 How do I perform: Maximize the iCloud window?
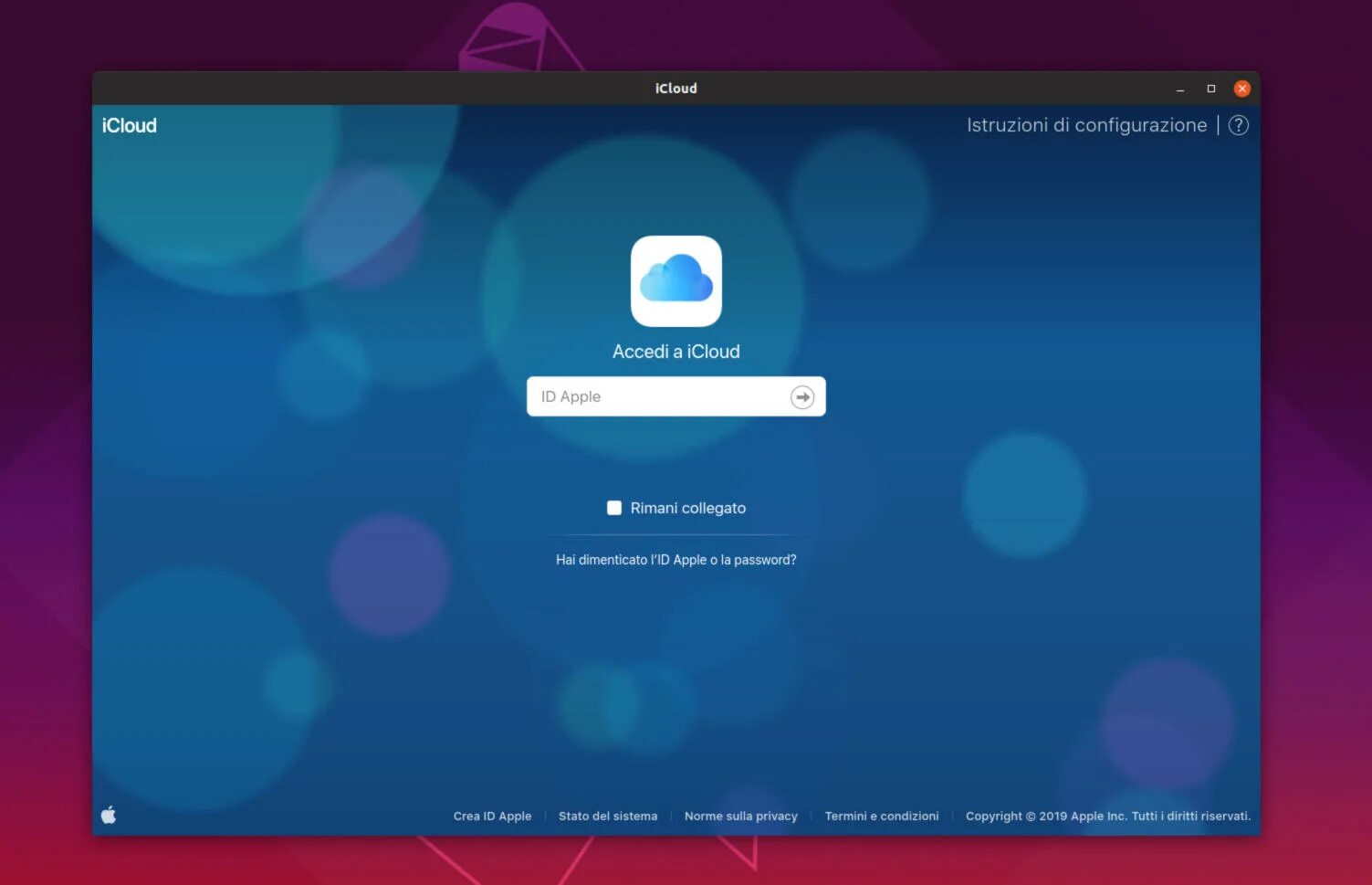pyautogui.click(x=1211, y=89)
